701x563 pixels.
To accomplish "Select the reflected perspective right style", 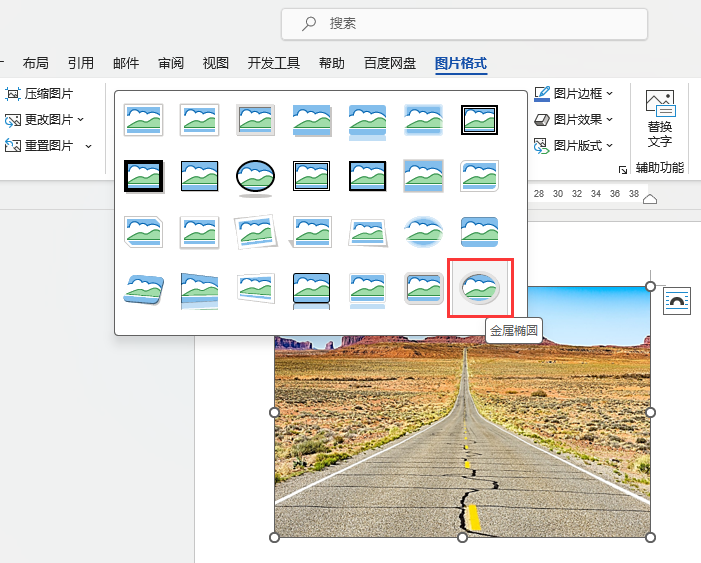I will pos(199,291).
